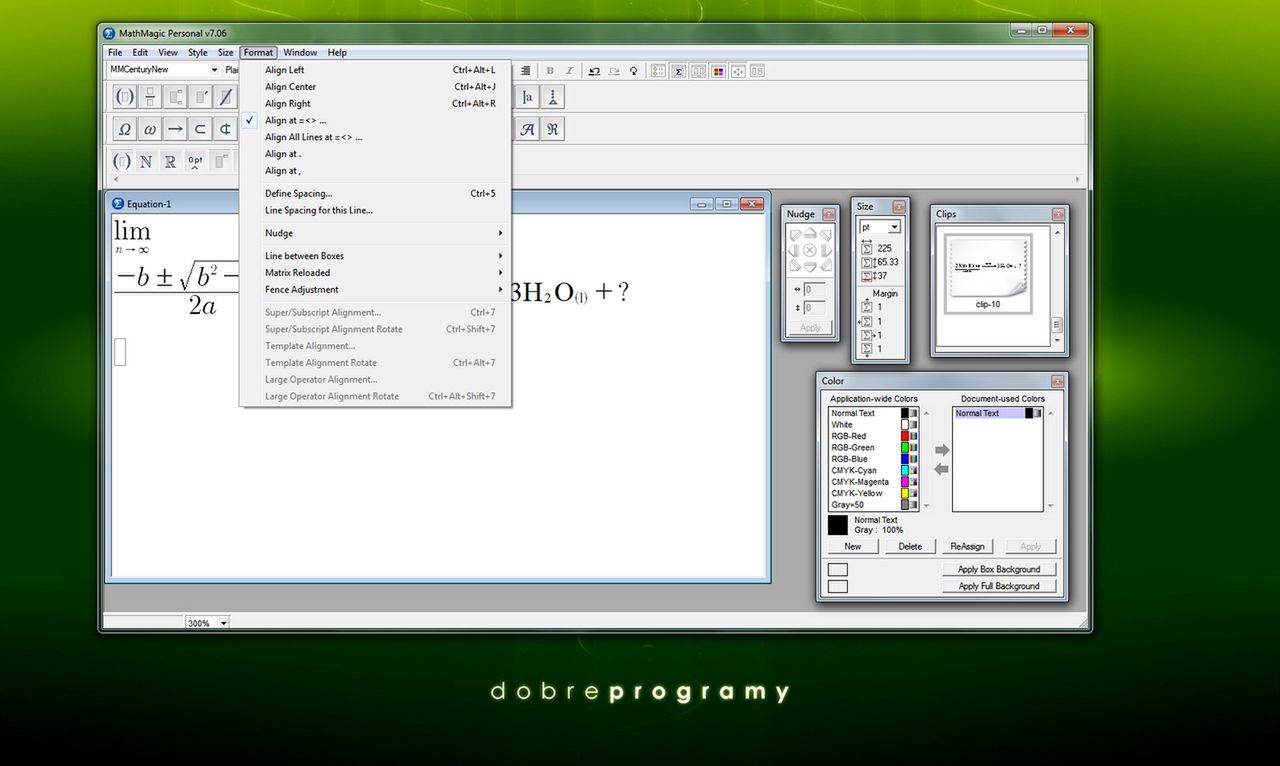Screen dimensions: 1280x766
Task: Open the Window menu
Action: (x=300, y=52)
